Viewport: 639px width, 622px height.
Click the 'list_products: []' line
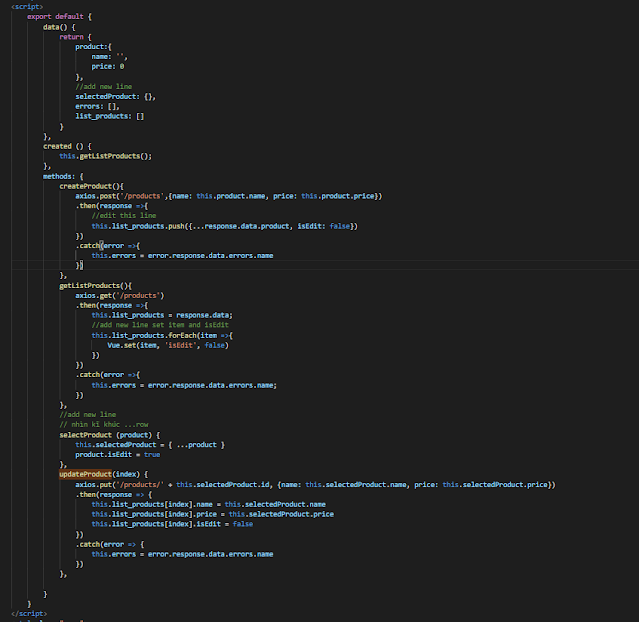[110, 116]
